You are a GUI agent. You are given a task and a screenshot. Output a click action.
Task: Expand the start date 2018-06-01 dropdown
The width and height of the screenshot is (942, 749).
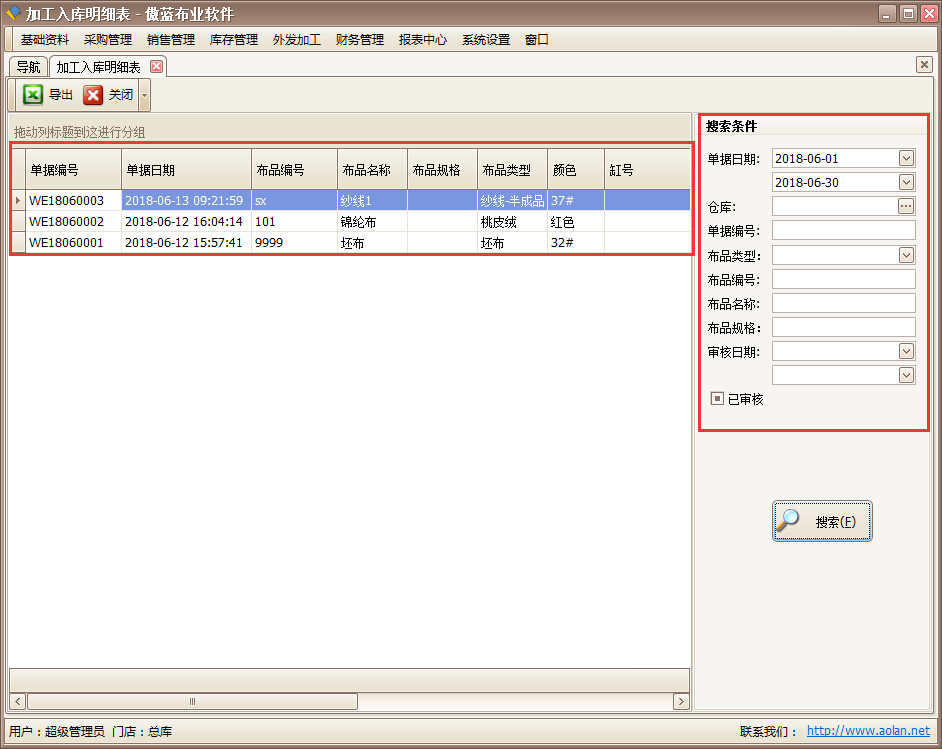pos(906,158)
